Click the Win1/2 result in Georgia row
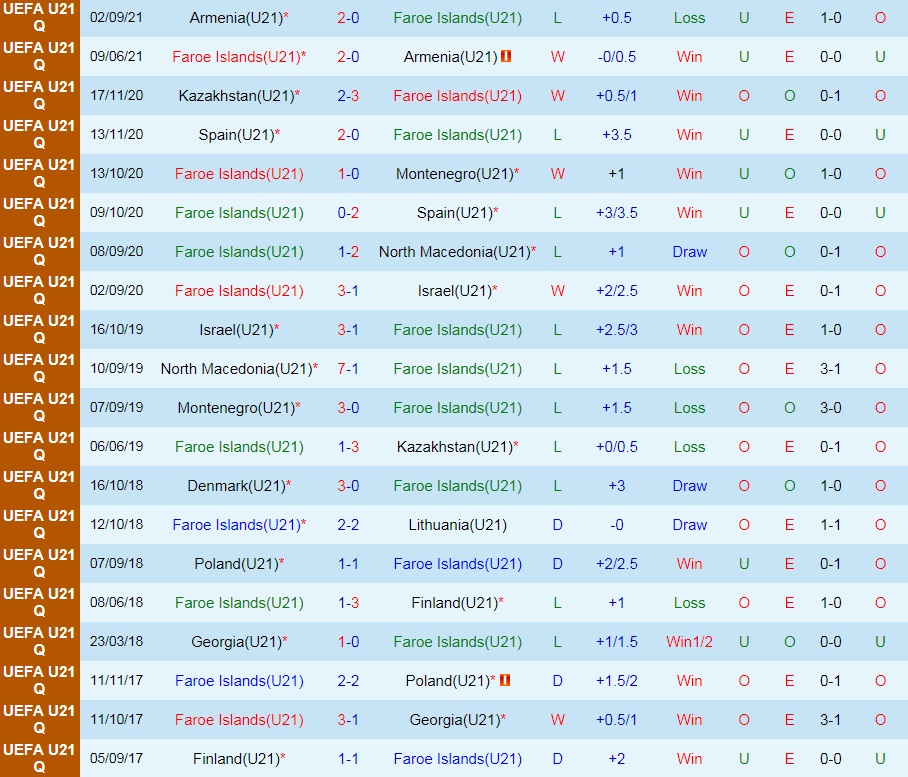The image size is (908, 777). [x=689, y=642]
